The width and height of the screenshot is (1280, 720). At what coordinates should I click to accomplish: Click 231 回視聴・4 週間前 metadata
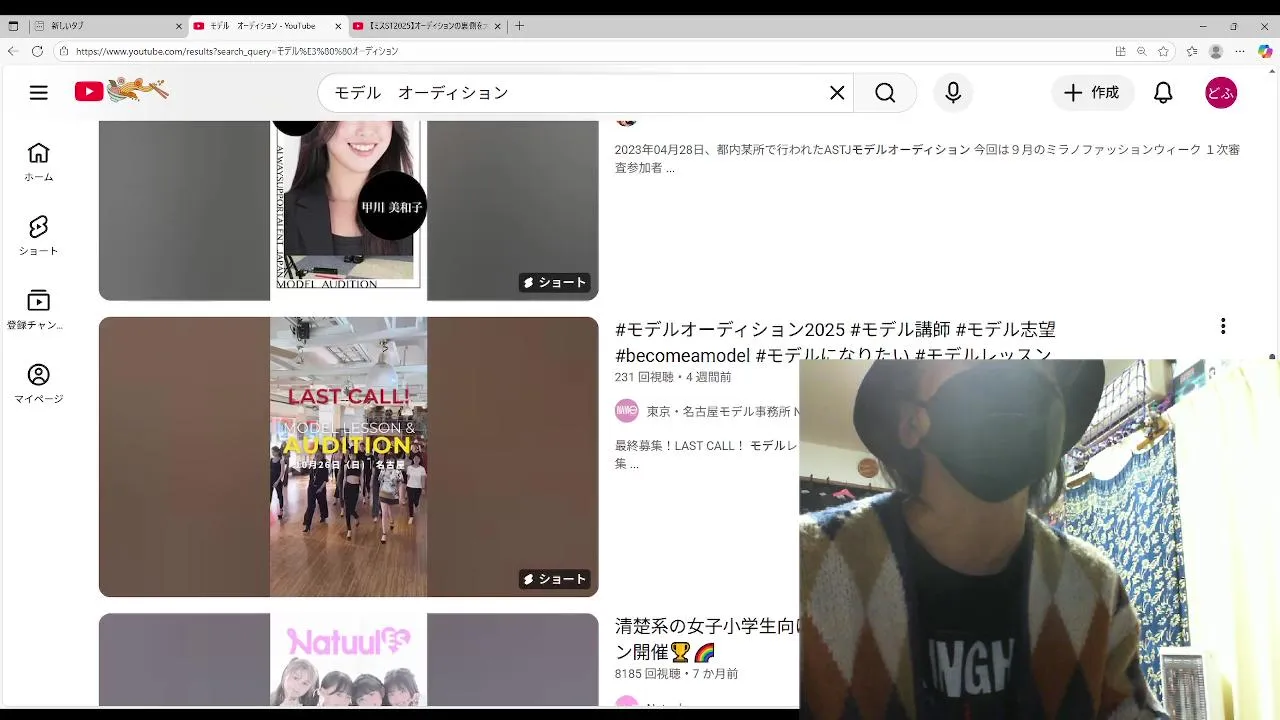pos(673,377)
